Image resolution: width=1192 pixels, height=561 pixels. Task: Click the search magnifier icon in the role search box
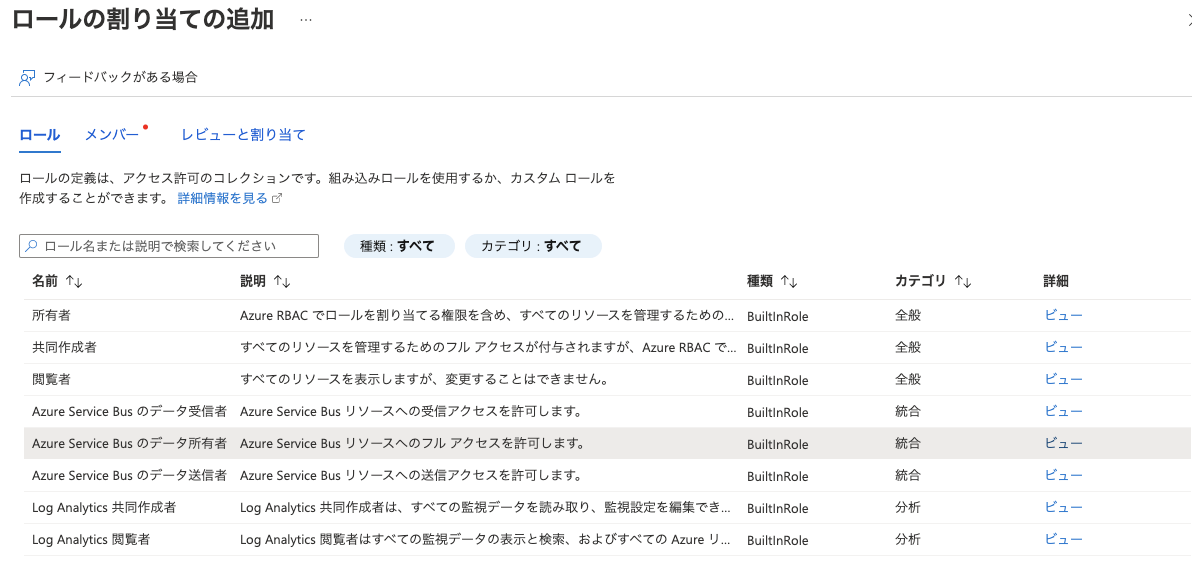[x=31, y=246]
